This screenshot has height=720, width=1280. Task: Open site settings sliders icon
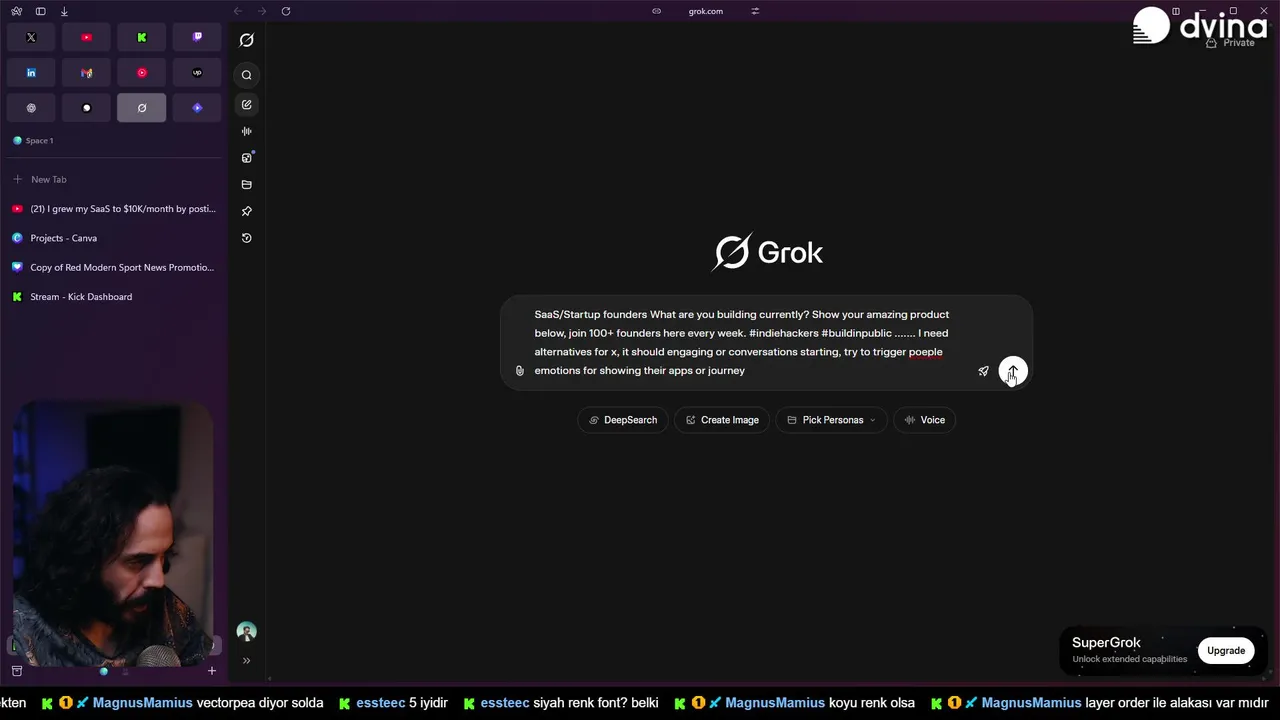[x=755, y=11]
